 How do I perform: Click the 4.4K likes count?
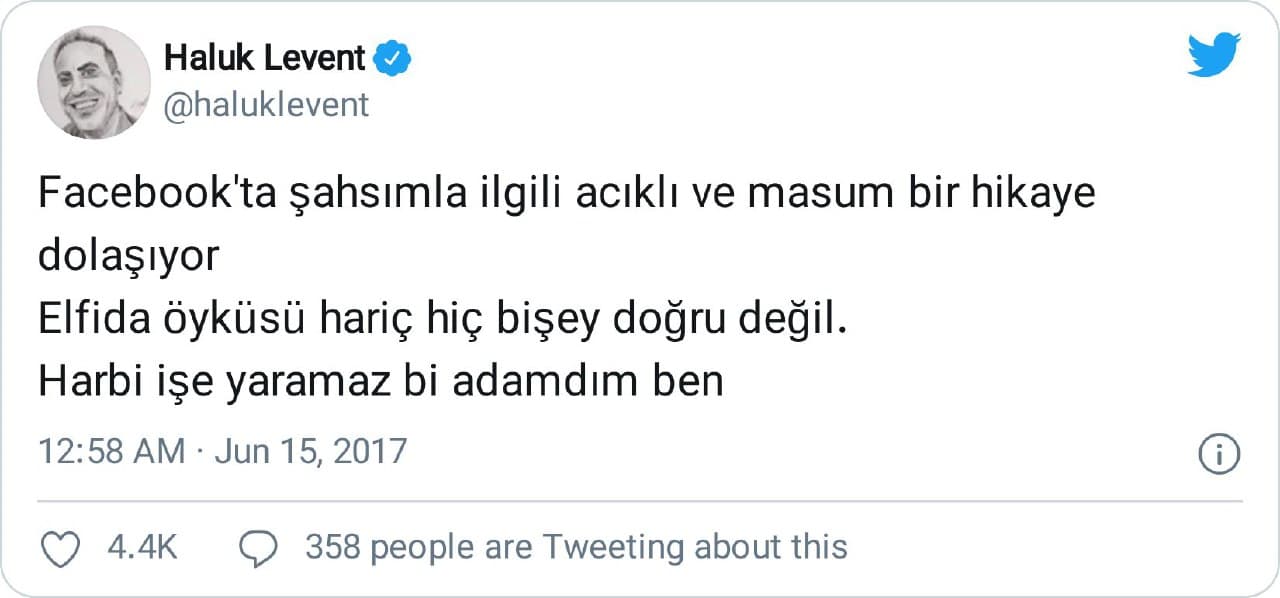click(142, 547)
